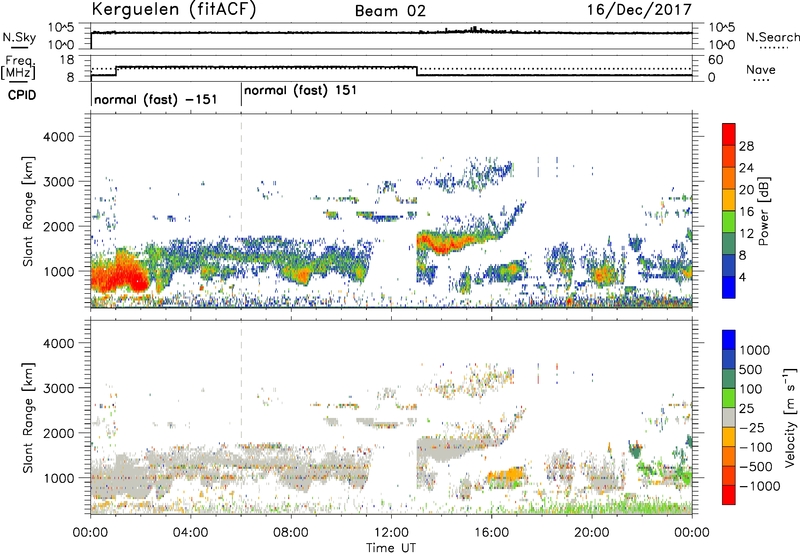Click the '-1000' tick on velocity color bar

(x=760, y=486)
